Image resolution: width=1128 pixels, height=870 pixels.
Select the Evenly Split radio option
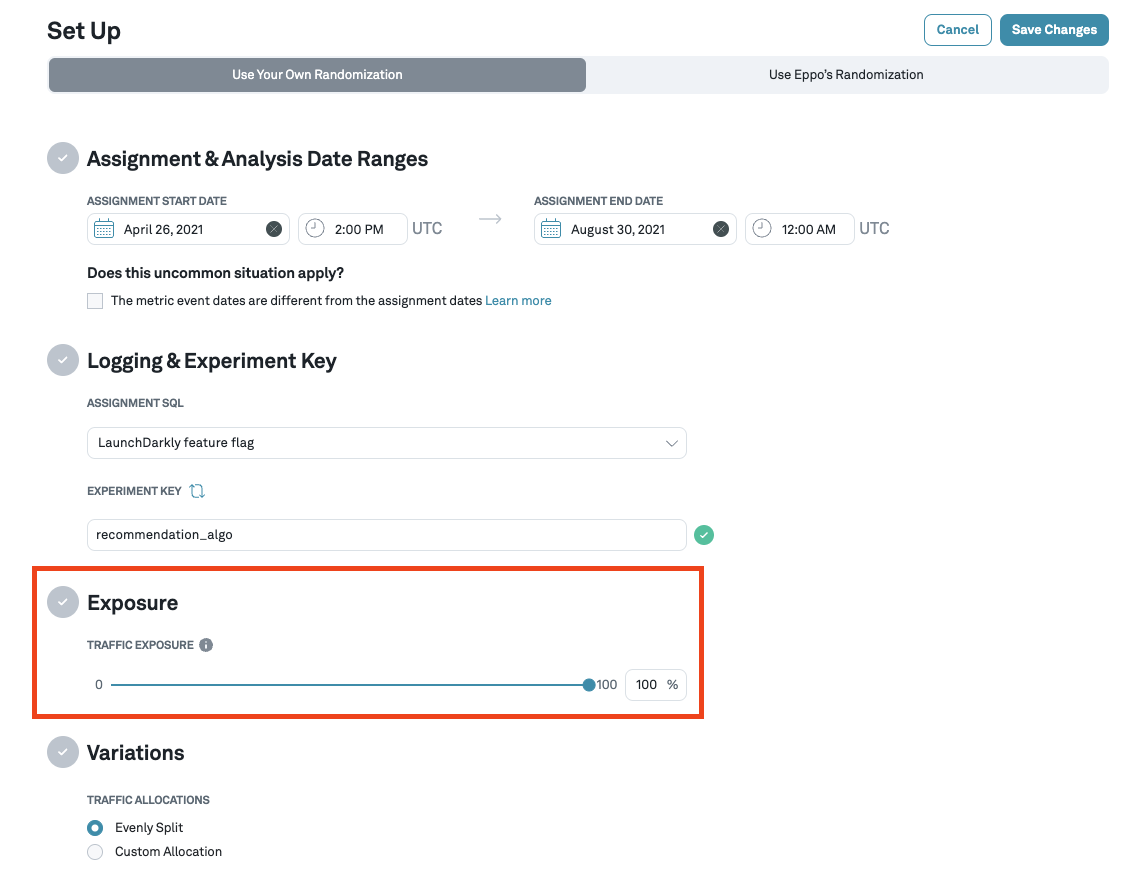click(x=95, y=828)
